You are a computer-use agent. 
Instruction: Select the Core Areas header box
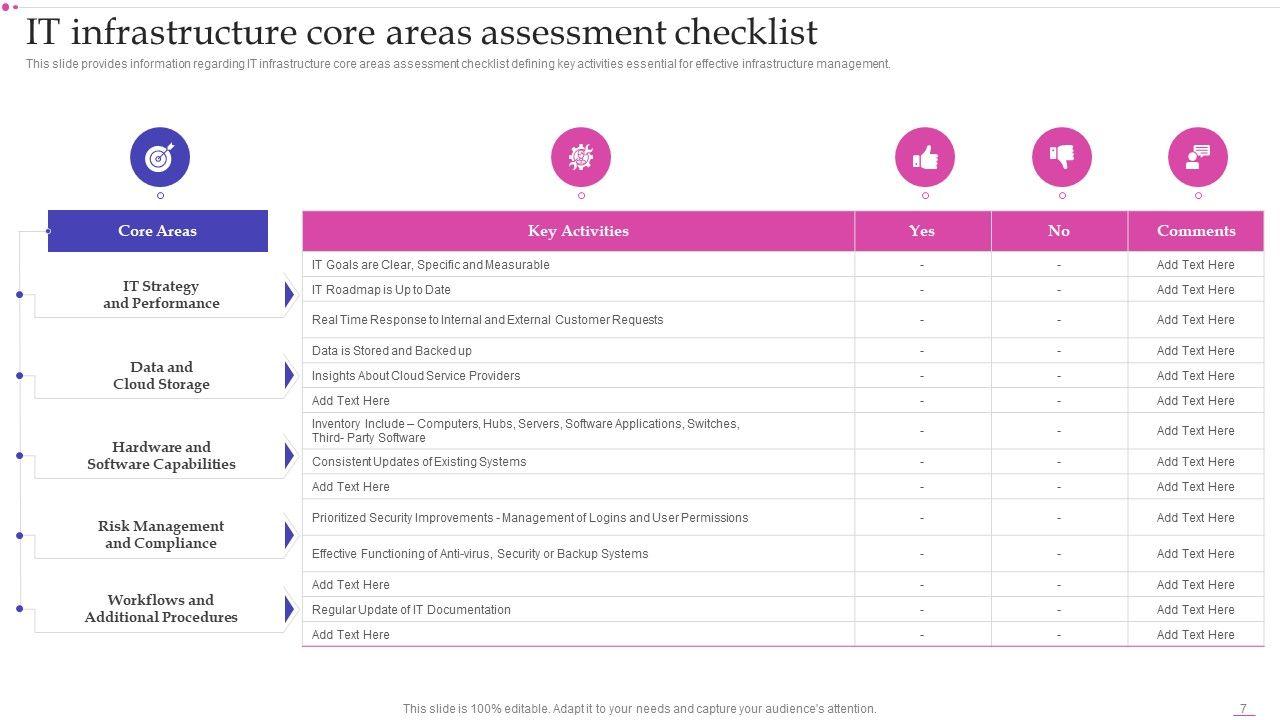click(158, 231)
